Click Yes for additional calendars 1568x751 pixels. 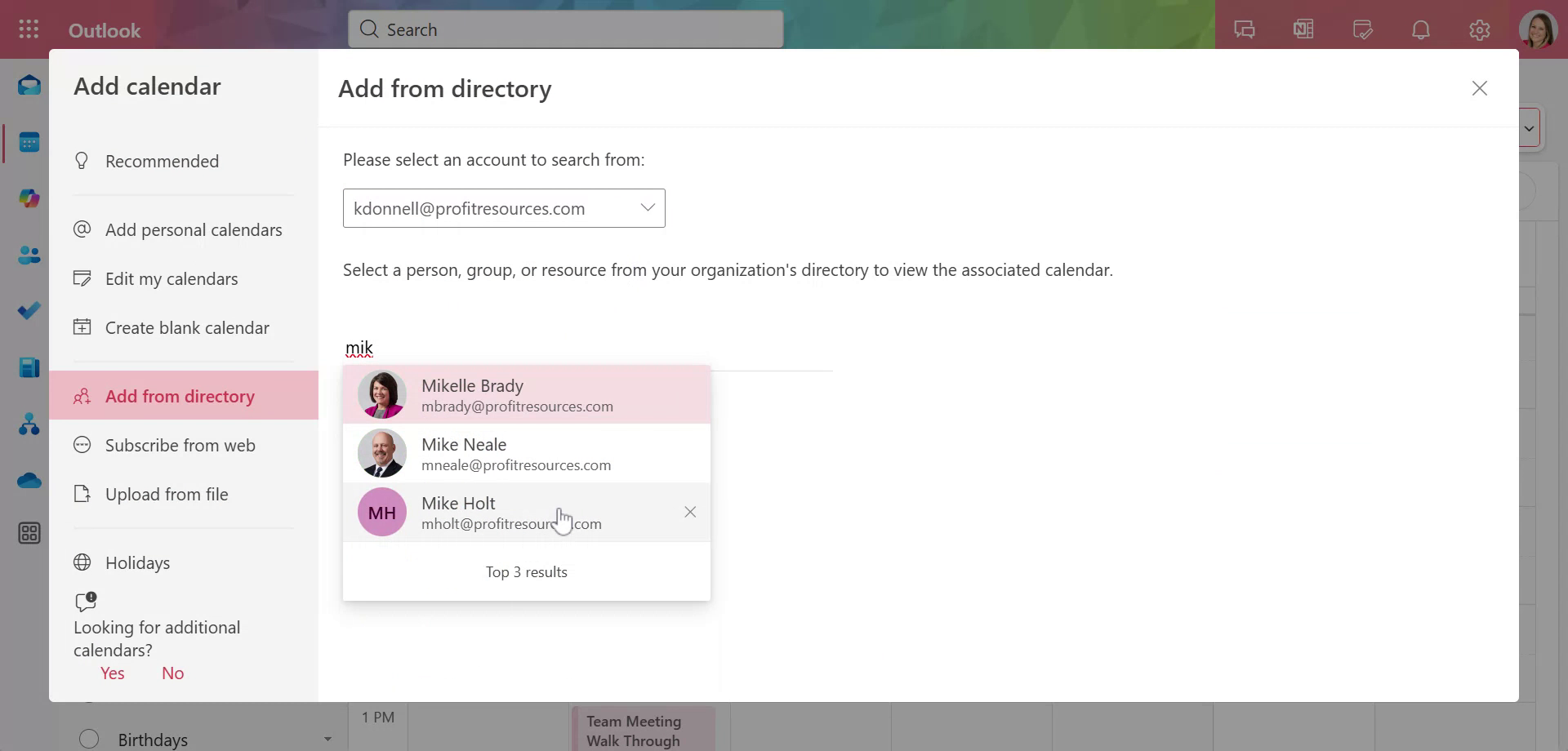coord(112,673)
